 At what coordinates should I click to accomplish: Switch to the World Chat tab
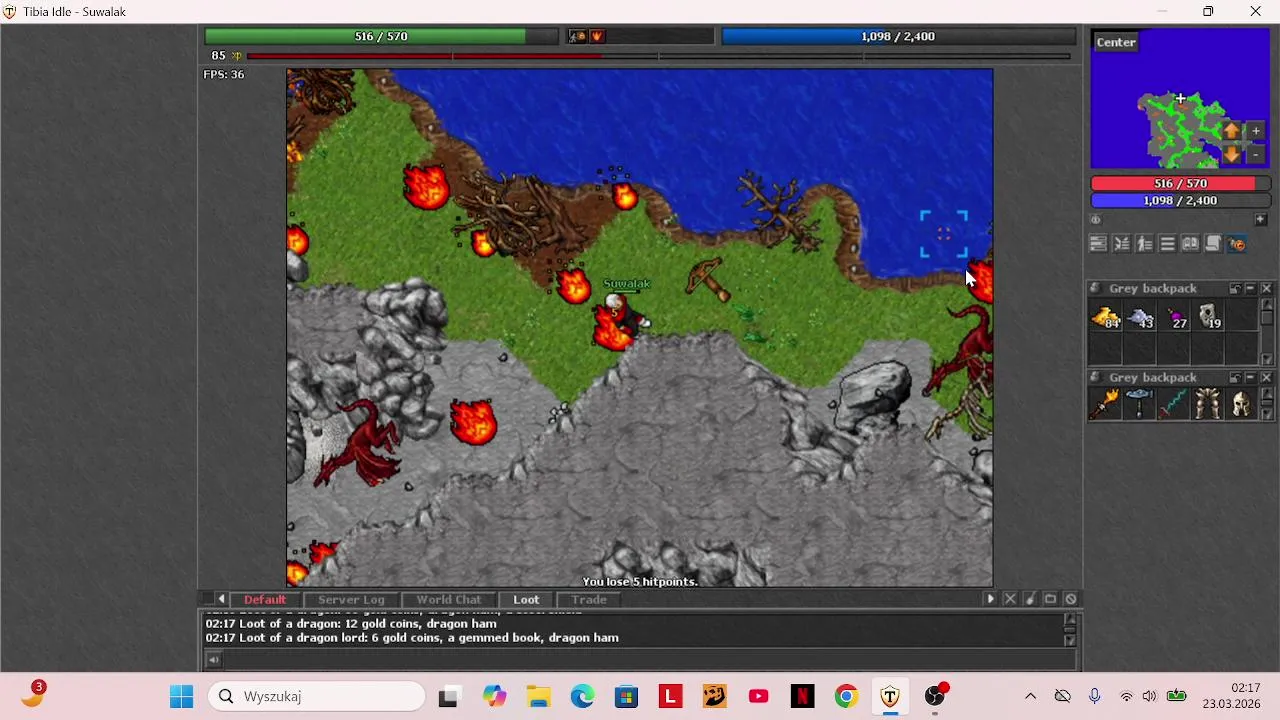(448, 599)
